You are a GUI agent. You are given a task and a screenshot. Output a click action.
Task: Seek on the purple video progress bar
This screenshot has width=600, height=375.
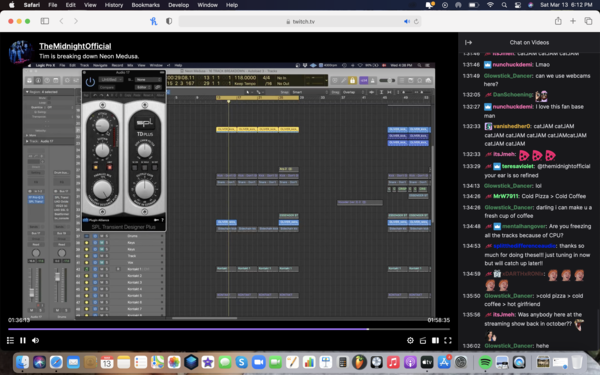point(229,329)
